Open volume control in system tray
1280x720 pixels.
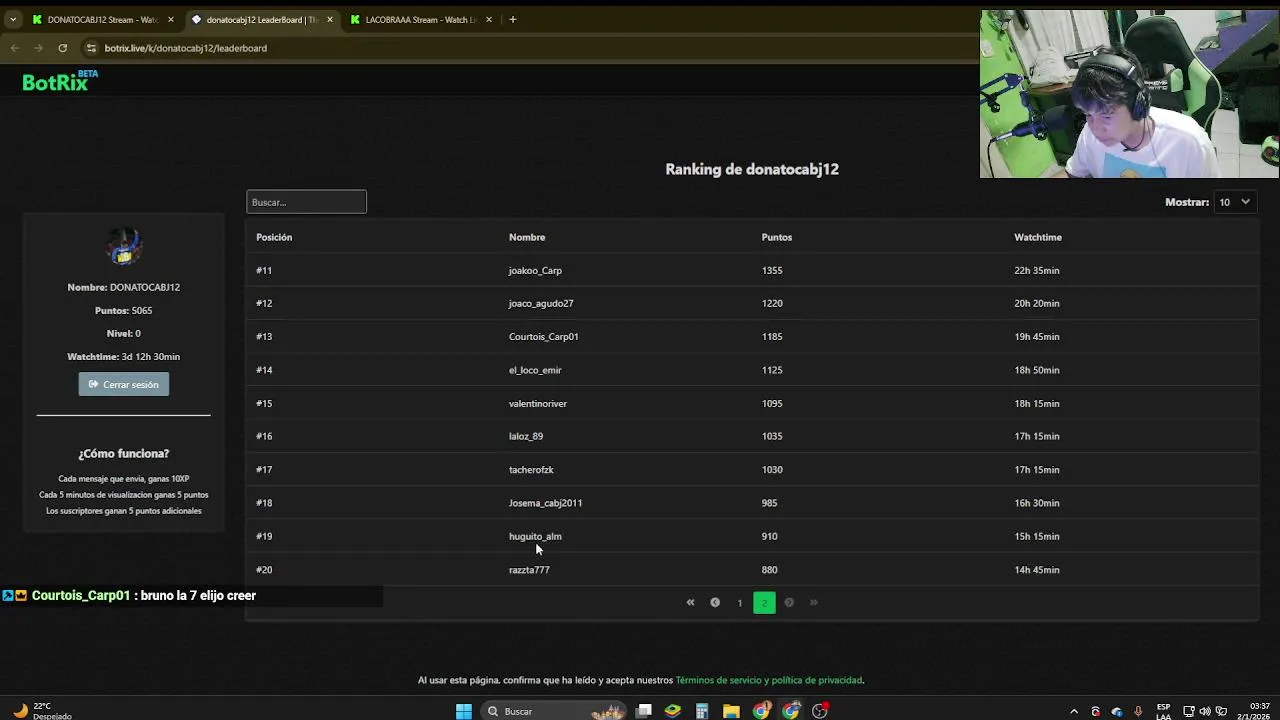pyautogui.click(x=1204, y=711)
